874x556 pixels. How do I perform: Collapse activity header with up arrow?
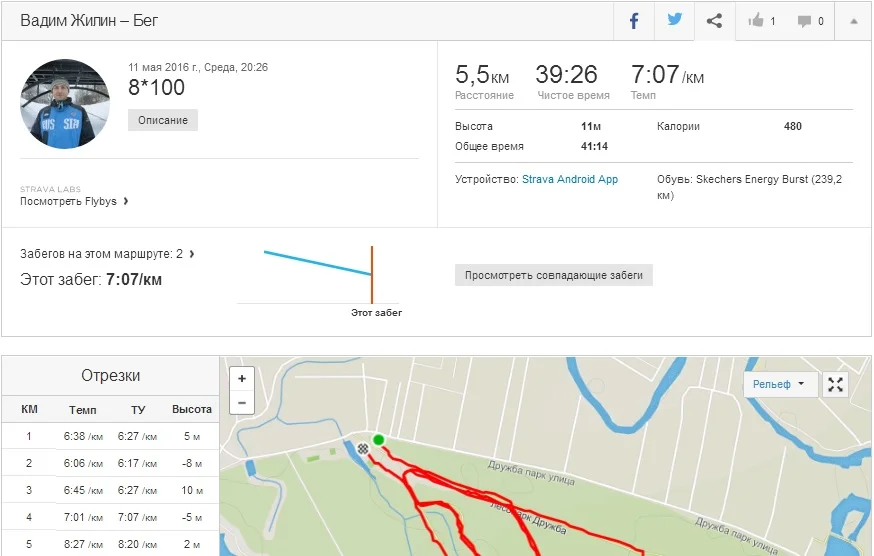(853, 21)
